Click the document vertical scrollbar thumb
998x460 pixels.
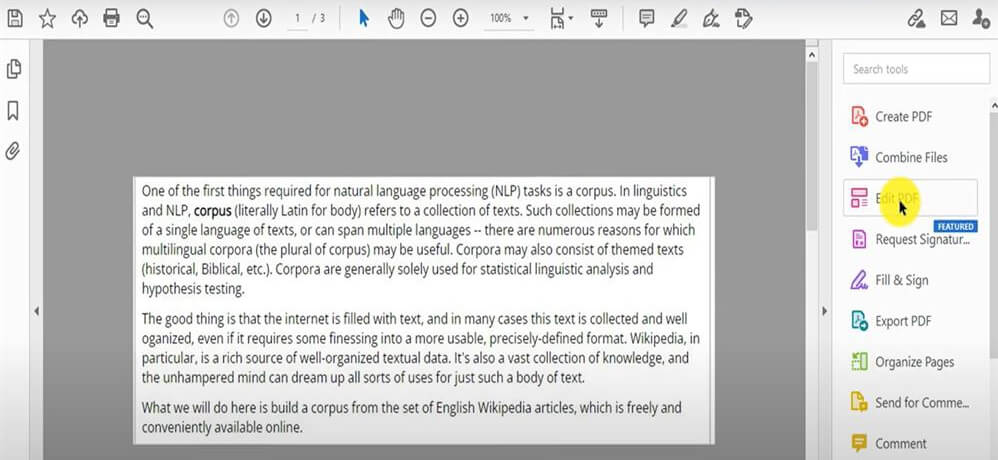[812, 146]
